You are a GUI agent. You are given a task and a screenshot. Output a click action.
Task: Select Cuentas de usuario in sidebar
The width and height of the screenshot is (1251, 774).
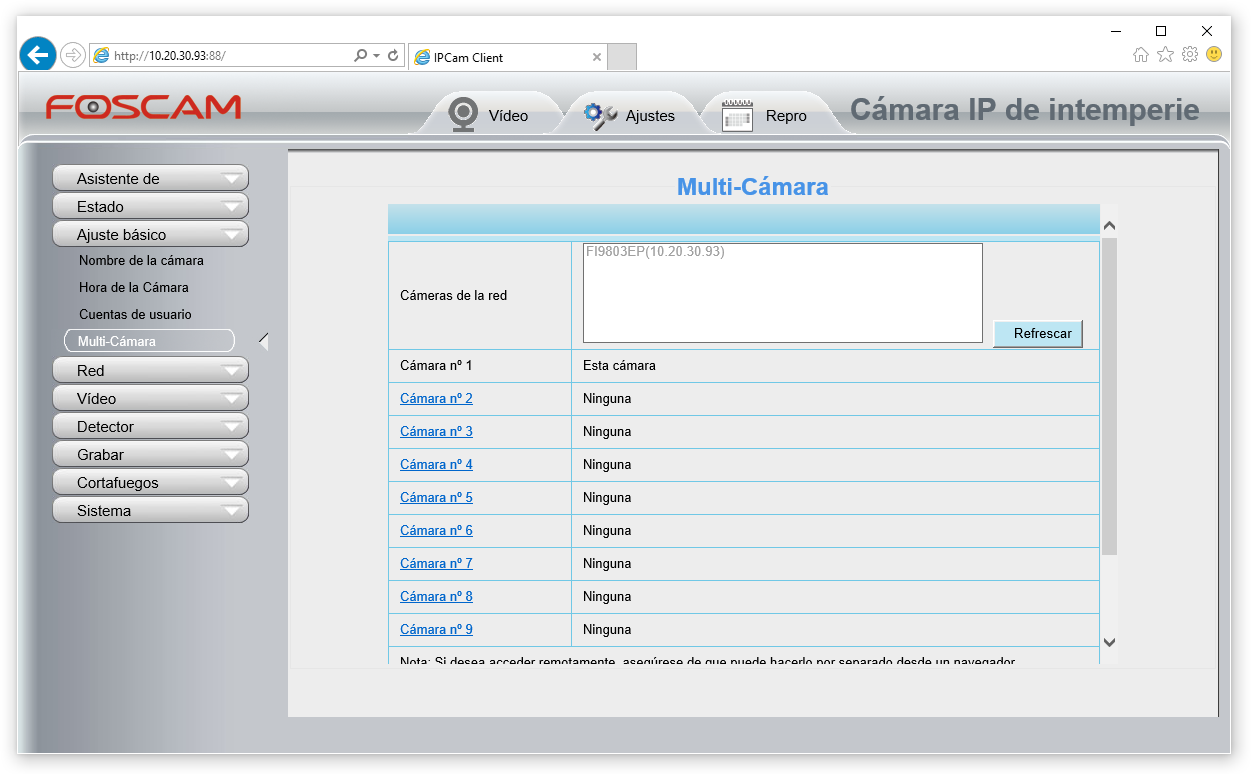coord(135,314)
